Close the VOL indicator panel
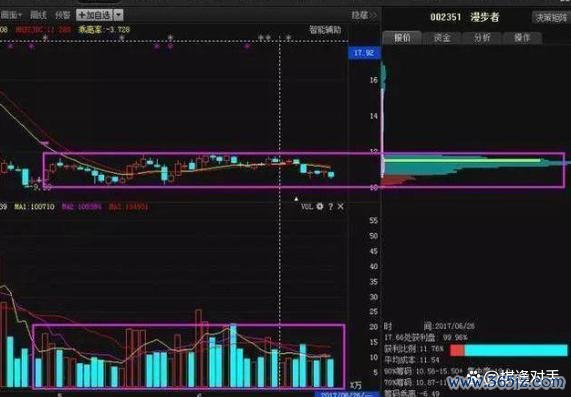 pos(340,207)
